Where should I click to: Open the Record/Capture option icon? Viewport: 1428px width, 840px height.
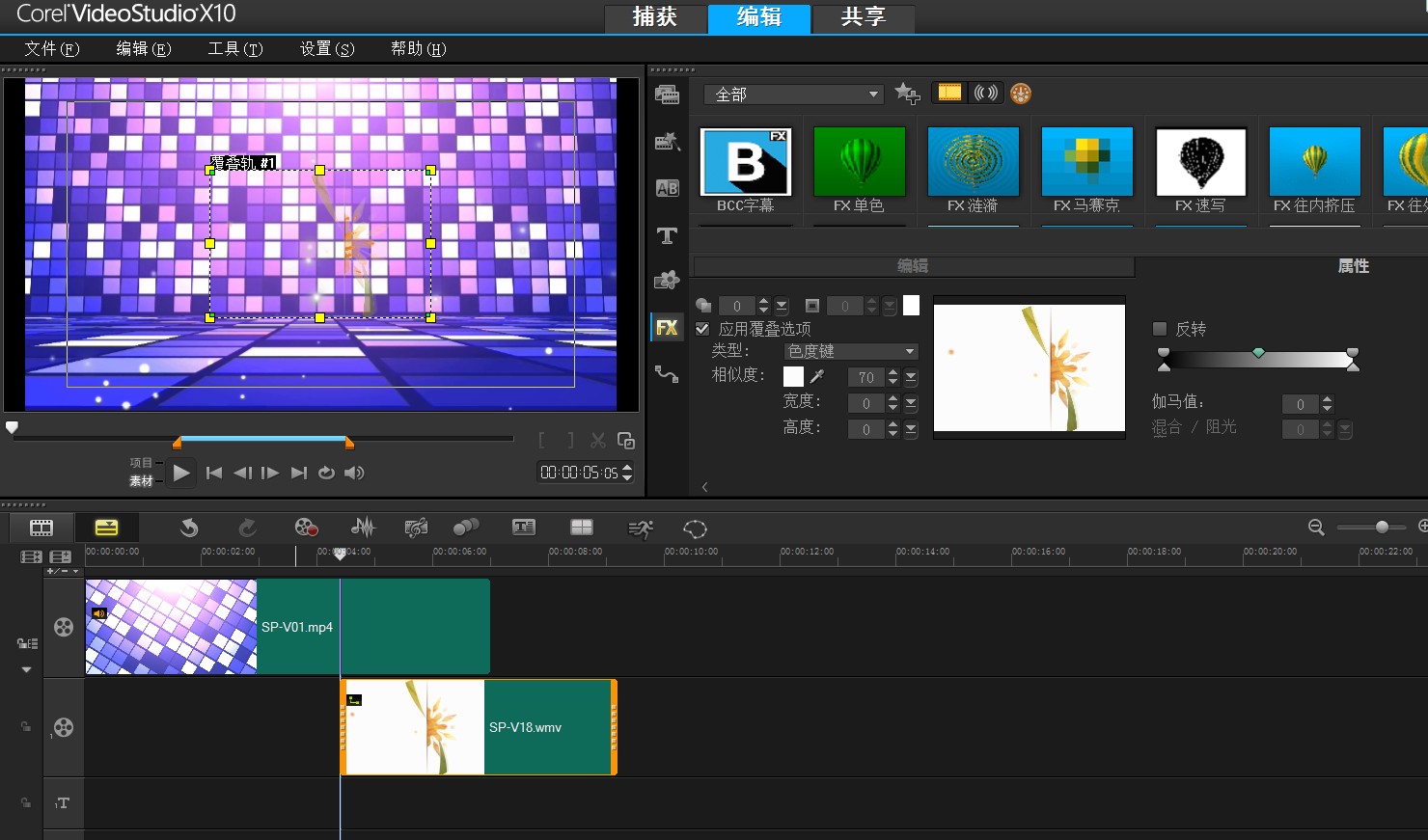(x=306, y=528)
